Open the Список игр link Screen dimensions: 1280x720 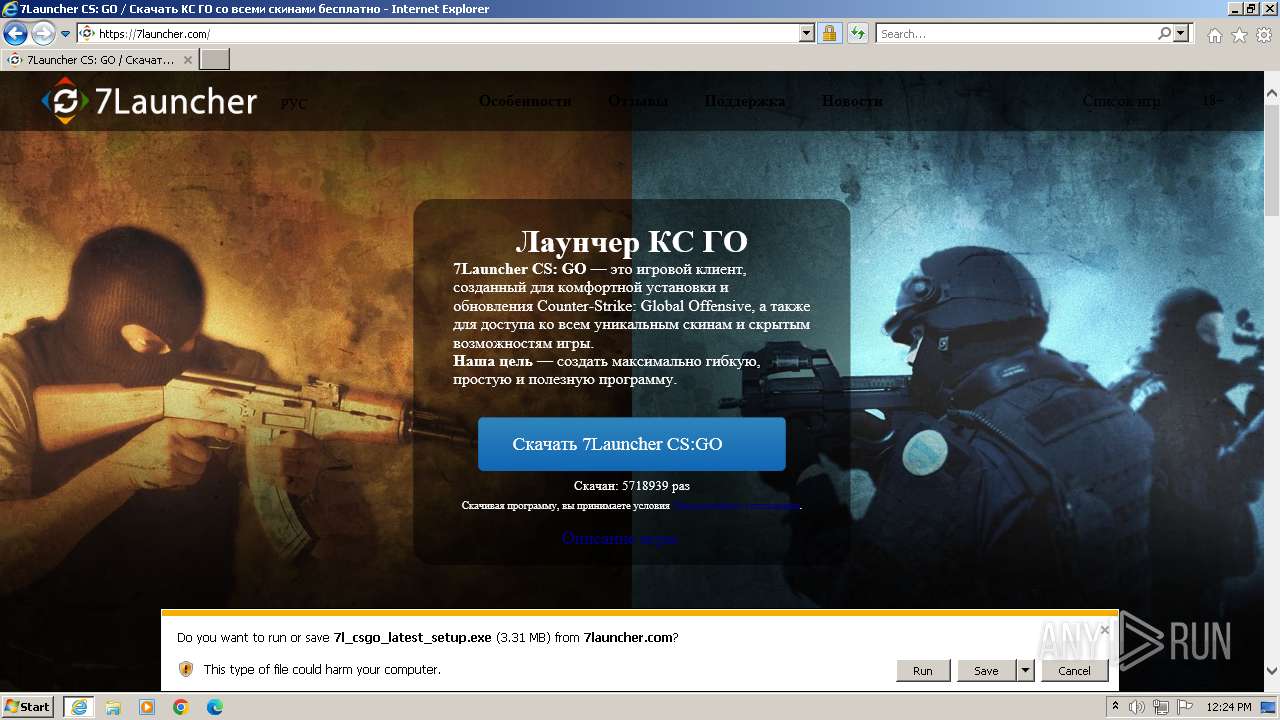1121,101
